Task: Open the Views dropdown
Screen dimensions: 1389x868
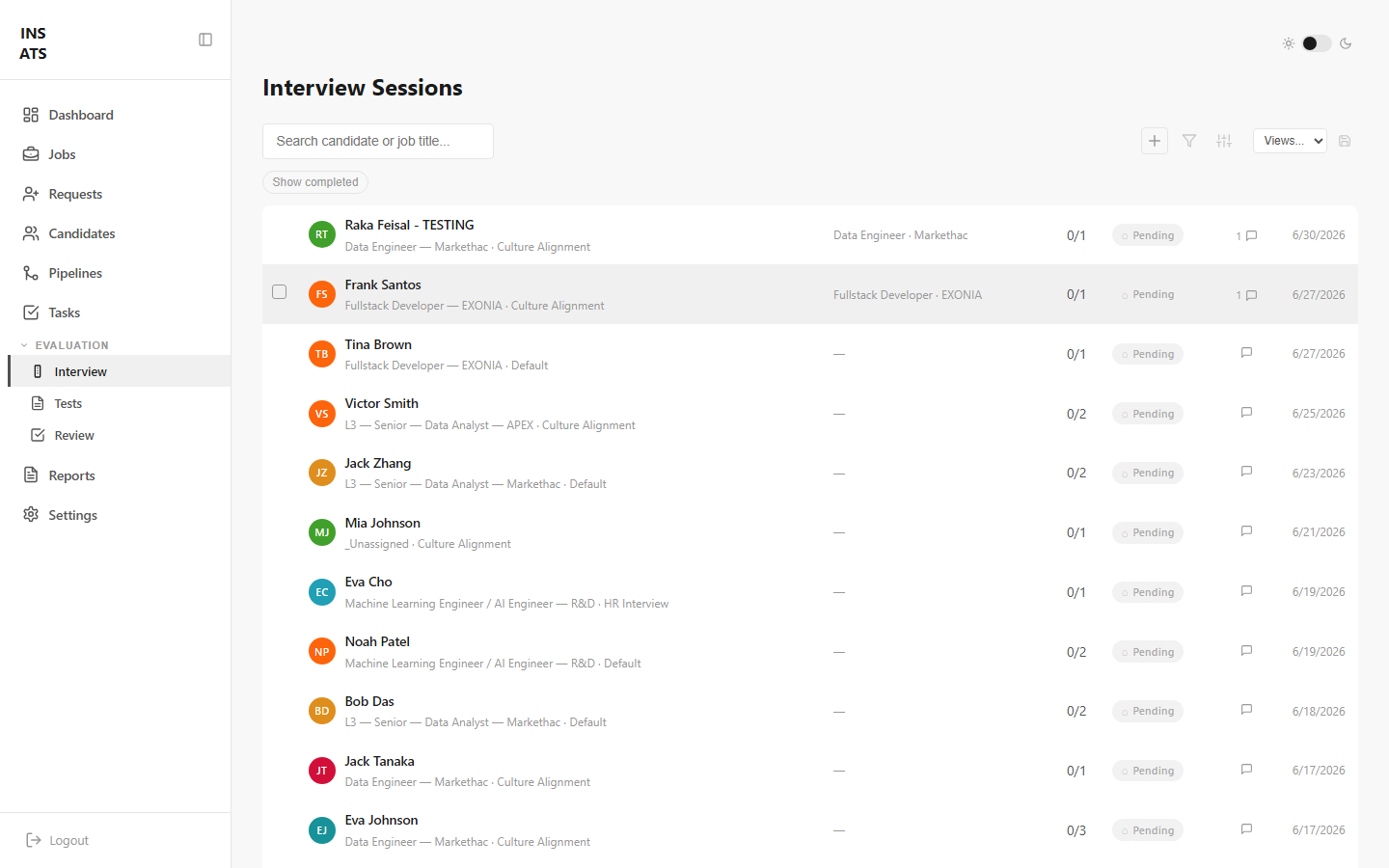Action: tap(1290, 141)
